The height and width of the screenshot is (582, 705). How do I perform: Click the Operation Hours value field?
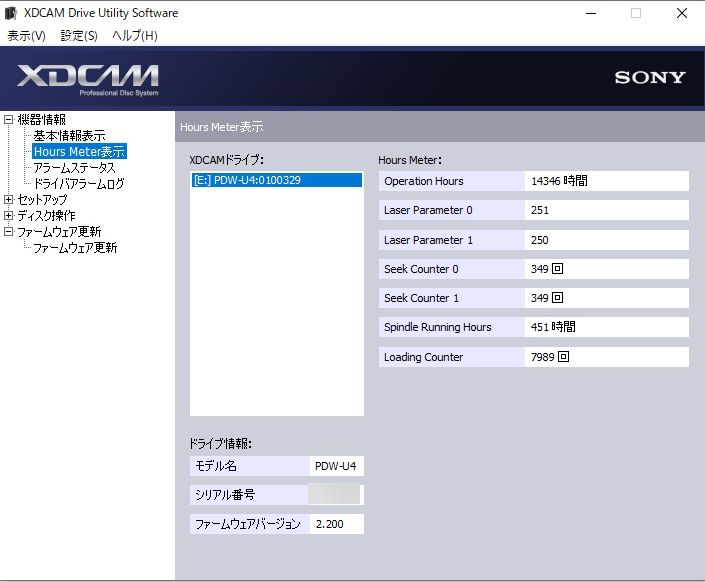pos(606,181)
